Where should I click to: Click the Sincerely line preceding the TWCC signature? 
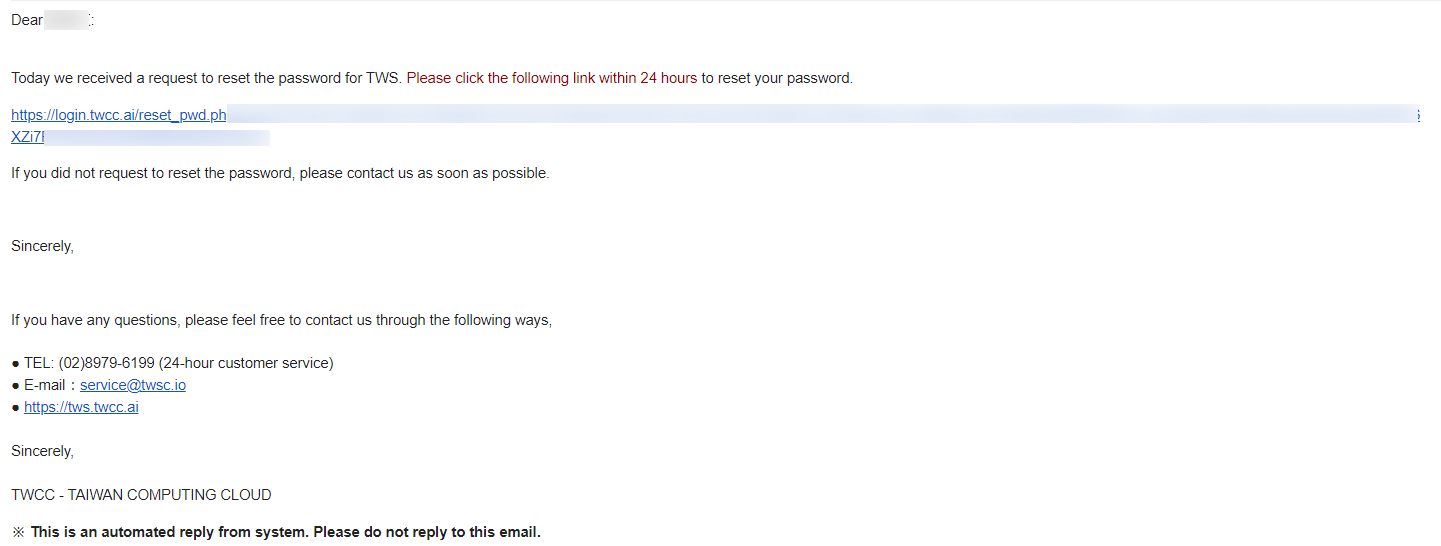42,451
